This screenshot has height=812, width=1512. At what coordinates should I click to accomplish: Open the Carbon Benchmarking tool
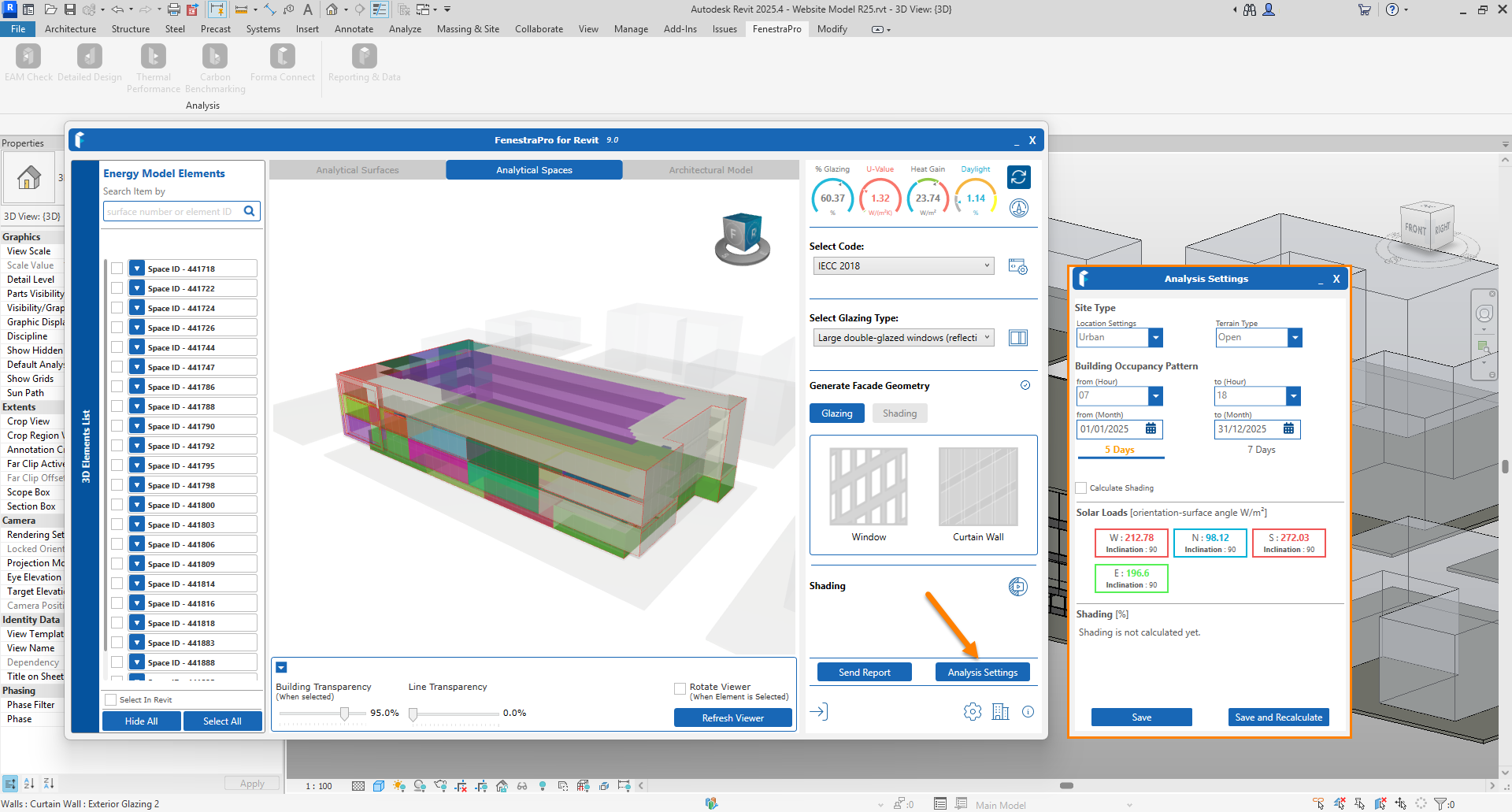click(215, 57)
